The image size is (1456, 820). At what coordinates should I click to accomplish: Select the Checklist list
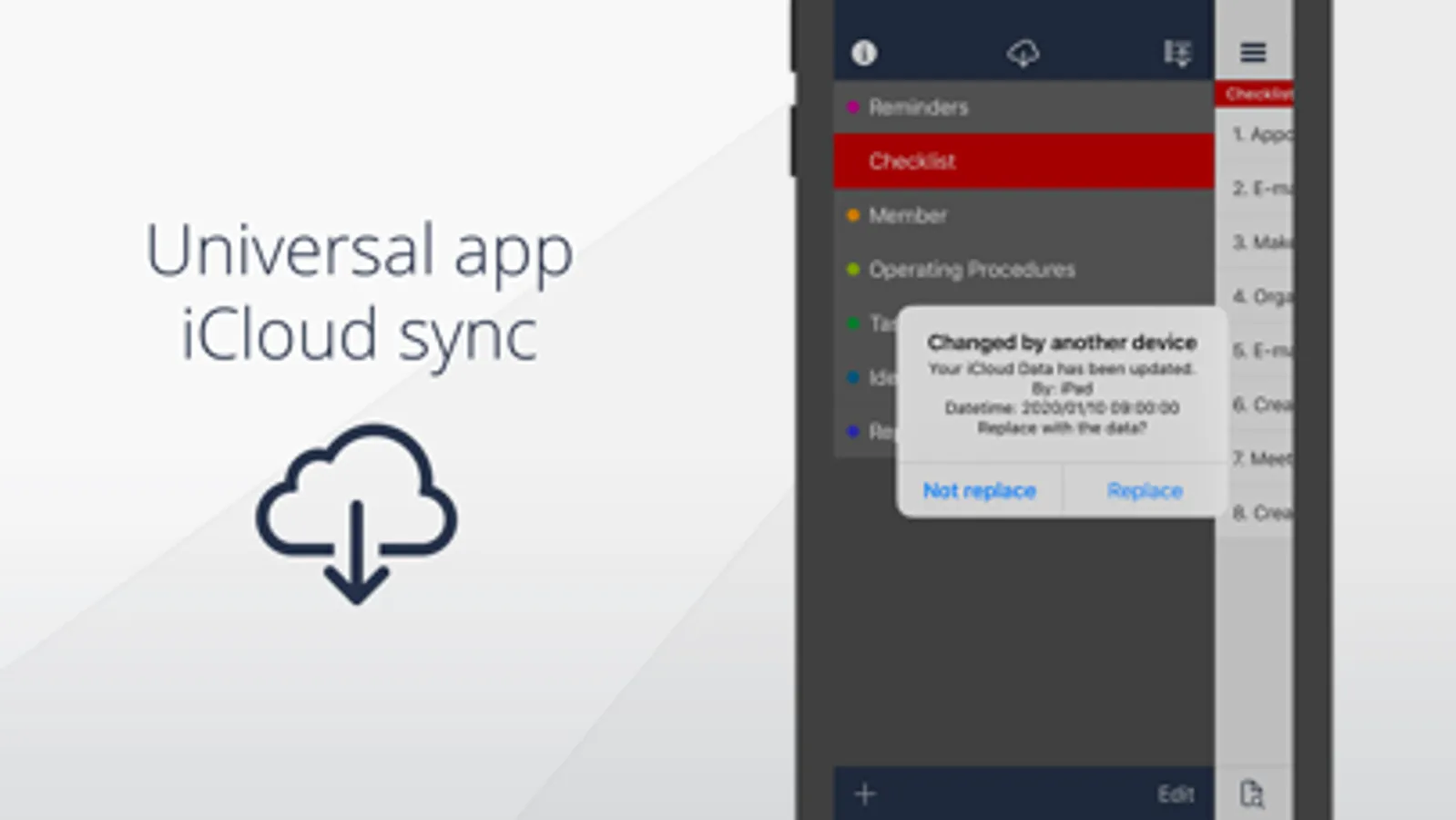[1023, 160]
